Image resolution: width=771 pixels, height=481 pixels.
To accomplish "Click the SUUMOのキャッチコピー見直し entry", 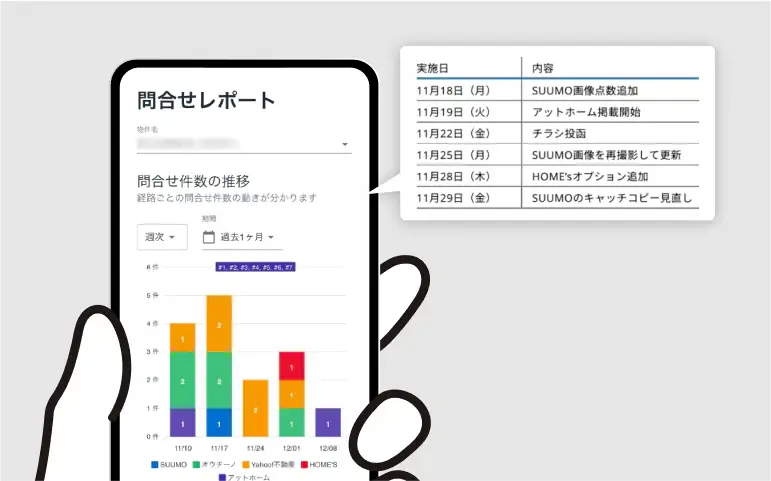I will (556, 198).
